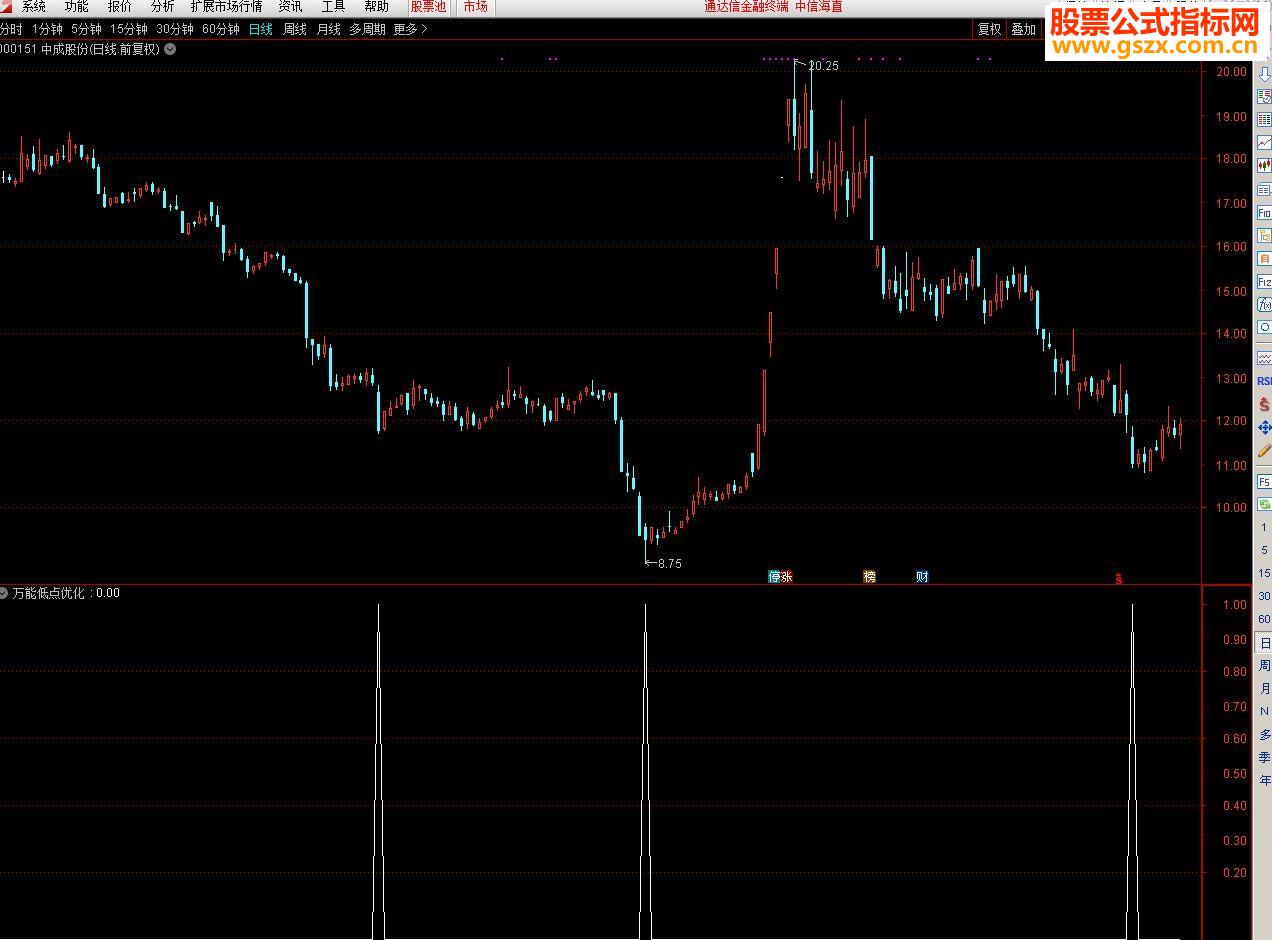Viewport: 1272px width, 940px height.
Task: Click the 榜 marker on chart bottom
Action: [x=869, y=577]
